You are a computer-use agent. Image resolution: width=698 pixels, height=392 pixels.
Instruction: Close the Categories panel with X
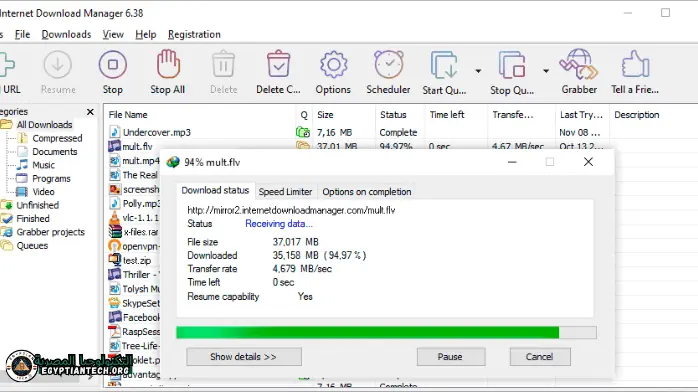(x=90, y=112)
